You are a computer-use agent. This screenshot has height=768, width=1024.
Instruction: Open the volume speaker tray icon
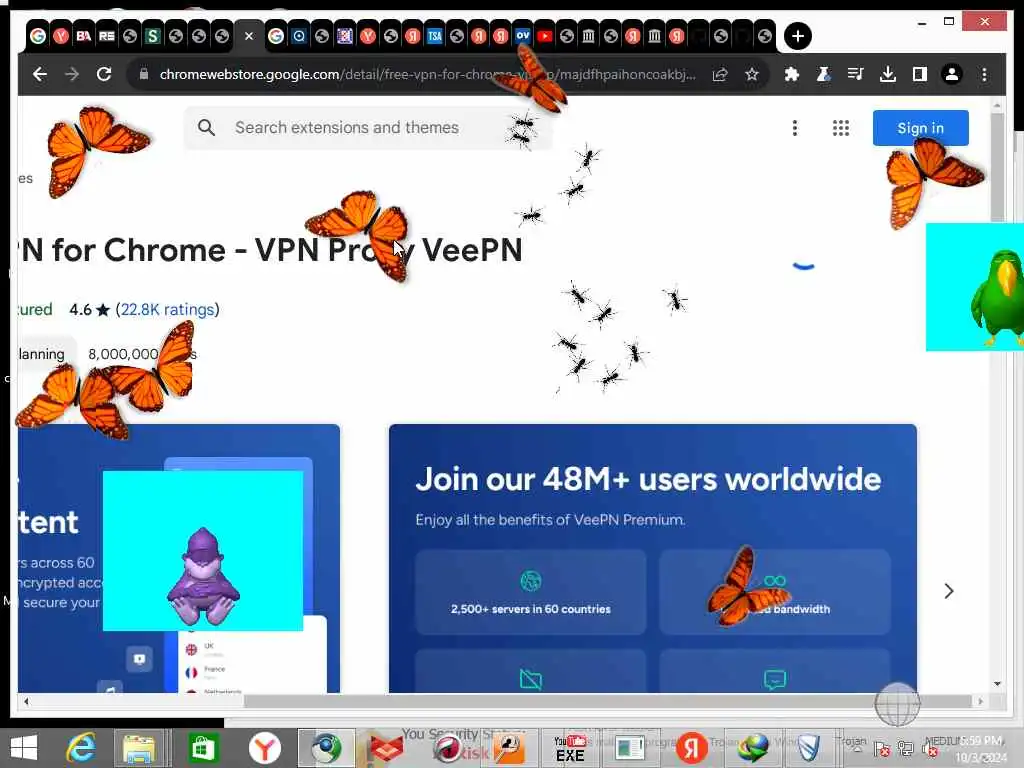[930, 749]
